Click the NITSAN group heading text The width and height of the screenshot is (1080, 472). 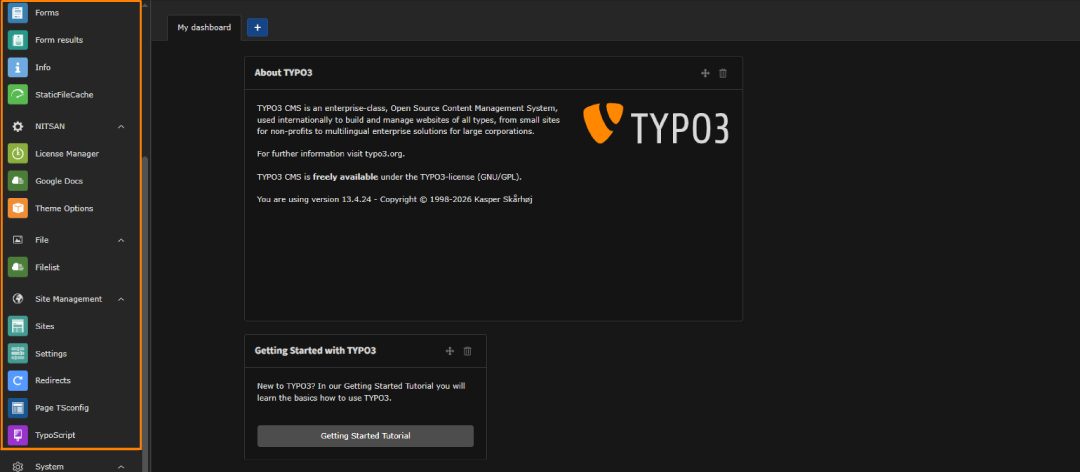(x=50, y=127)
